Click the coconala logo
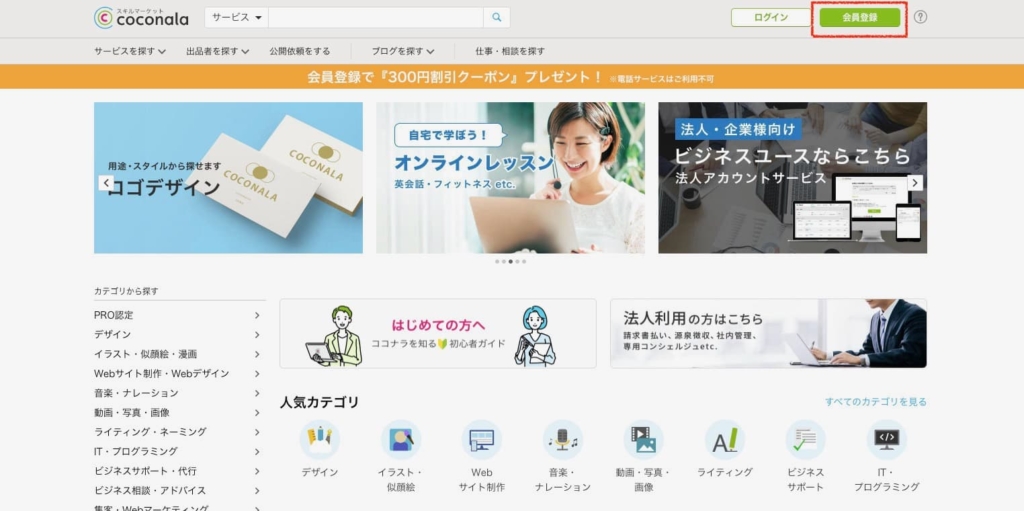 click(141, 18)
